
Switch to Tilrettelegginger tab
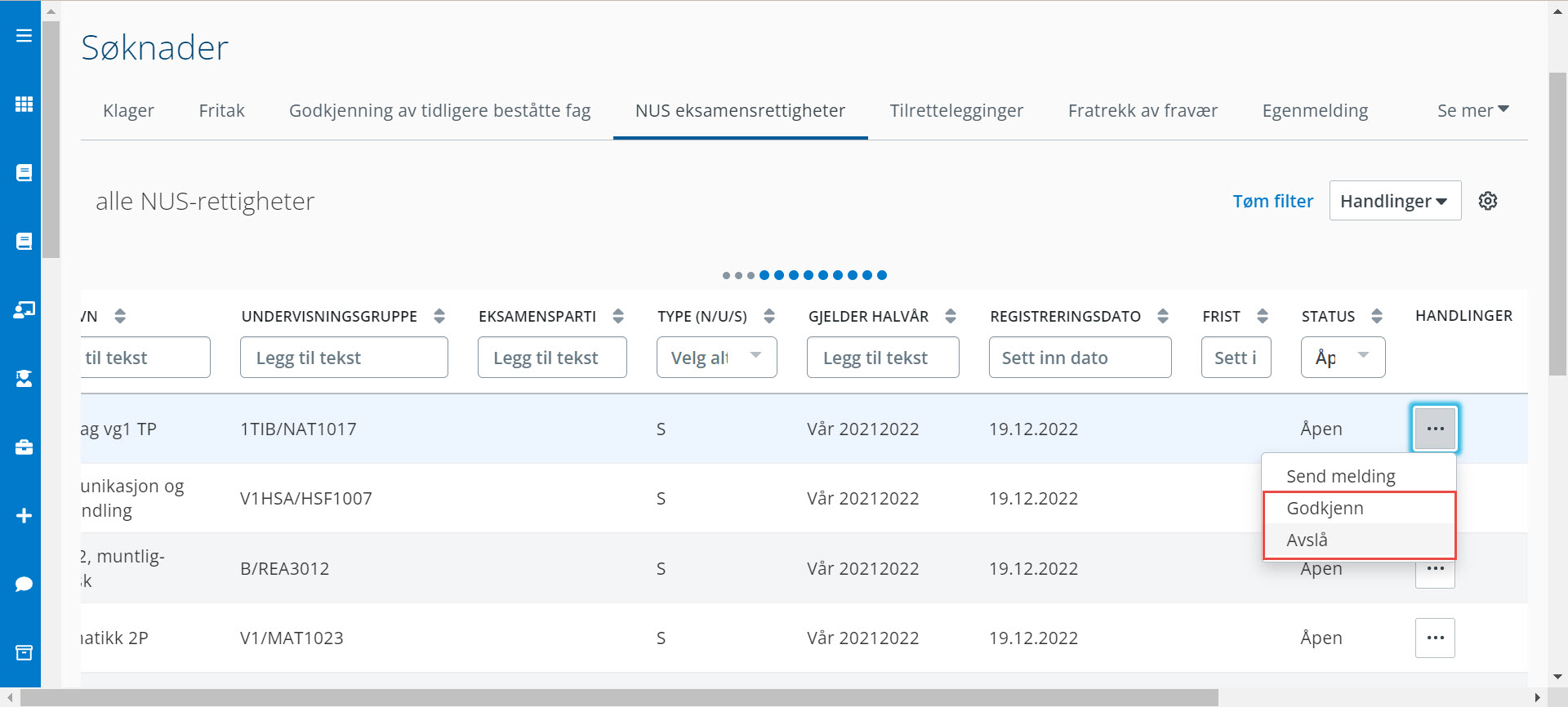click(x=956, y=111)
